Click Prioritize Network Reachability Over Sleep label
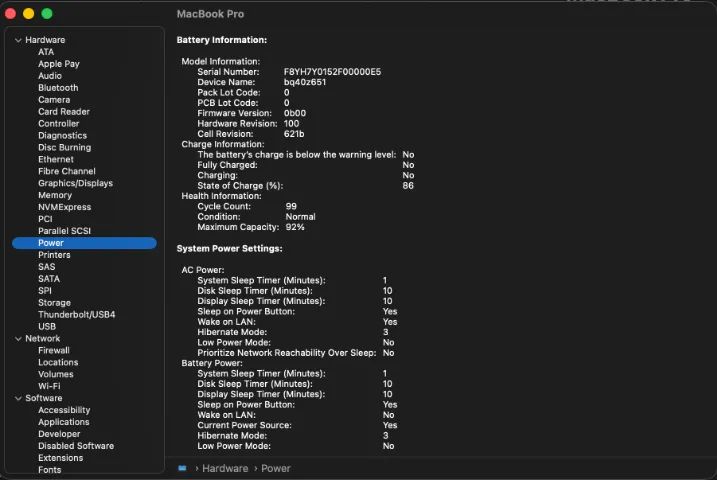This screenshot has height=480, width=717. pos(287,353)
